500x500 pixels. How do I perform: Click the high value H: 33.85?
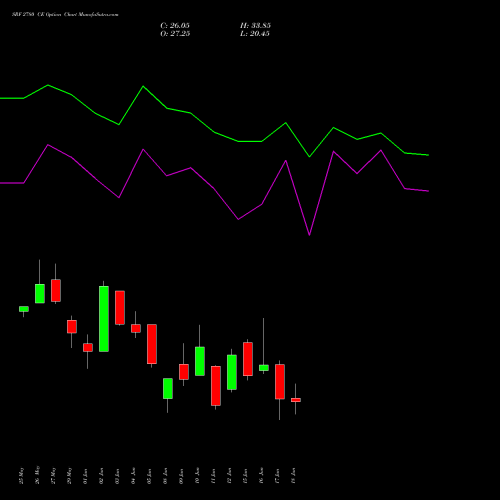pos(255,26)
